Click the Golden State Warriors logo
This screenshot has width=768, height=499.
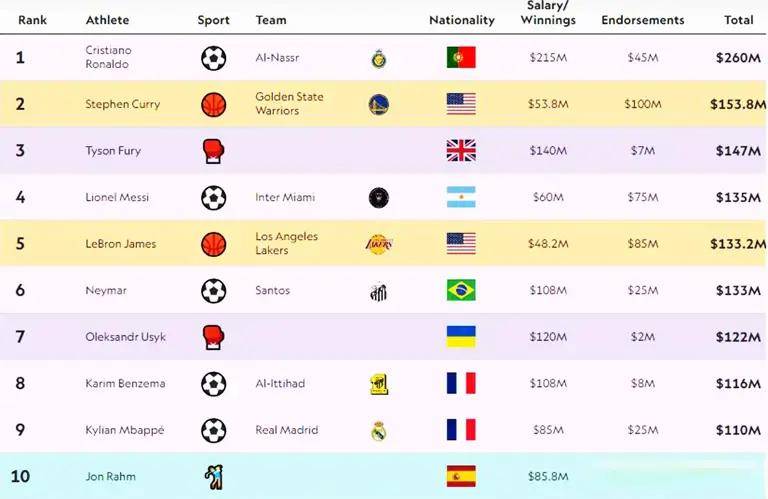[379, 104]
